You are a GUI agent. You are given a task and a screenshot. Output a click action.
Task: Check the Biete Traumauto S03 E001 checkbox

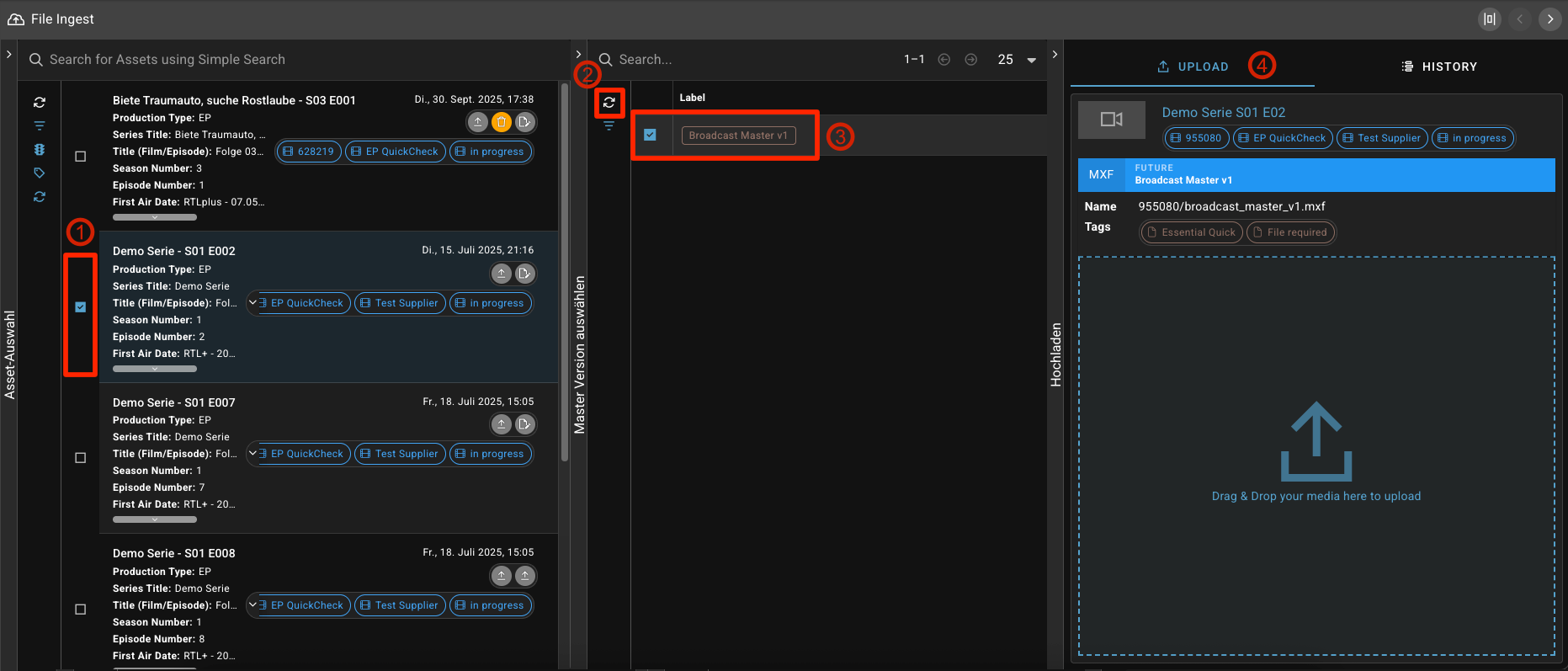(x=81, y=157)
